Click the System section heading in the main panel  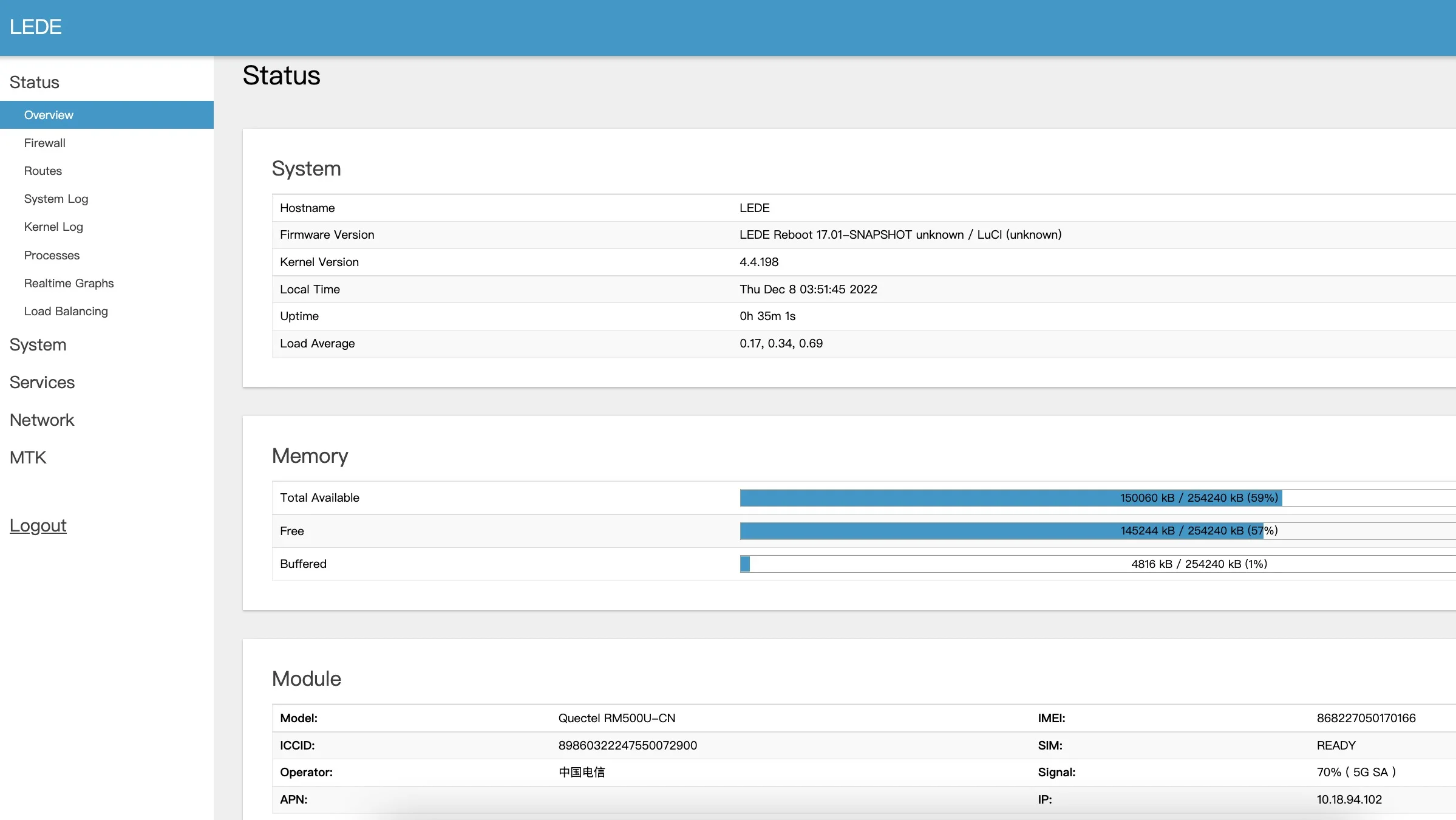coord(306,168)
